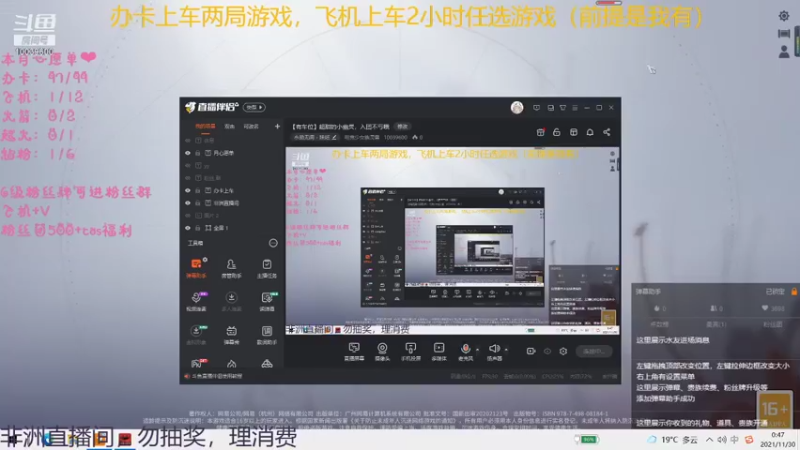800x450 pixels.
Task: Open the 弹幕助手 tool in the toolbox
Action: click(196, 268)
